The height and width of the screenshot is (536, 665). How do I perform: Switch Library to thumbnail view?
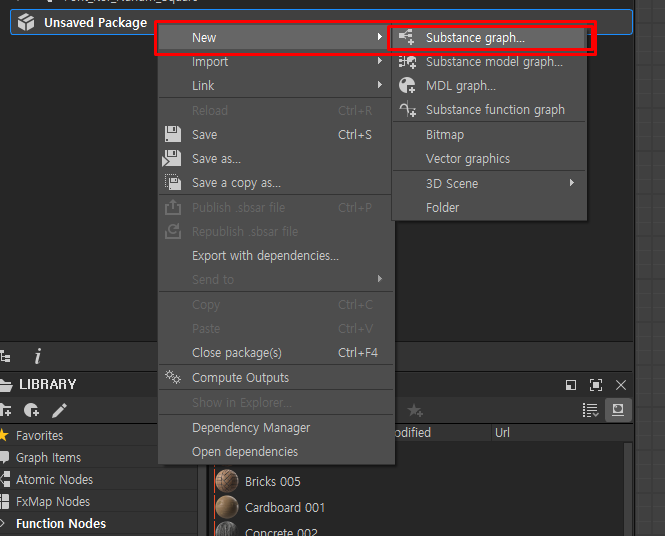(618, 410)
